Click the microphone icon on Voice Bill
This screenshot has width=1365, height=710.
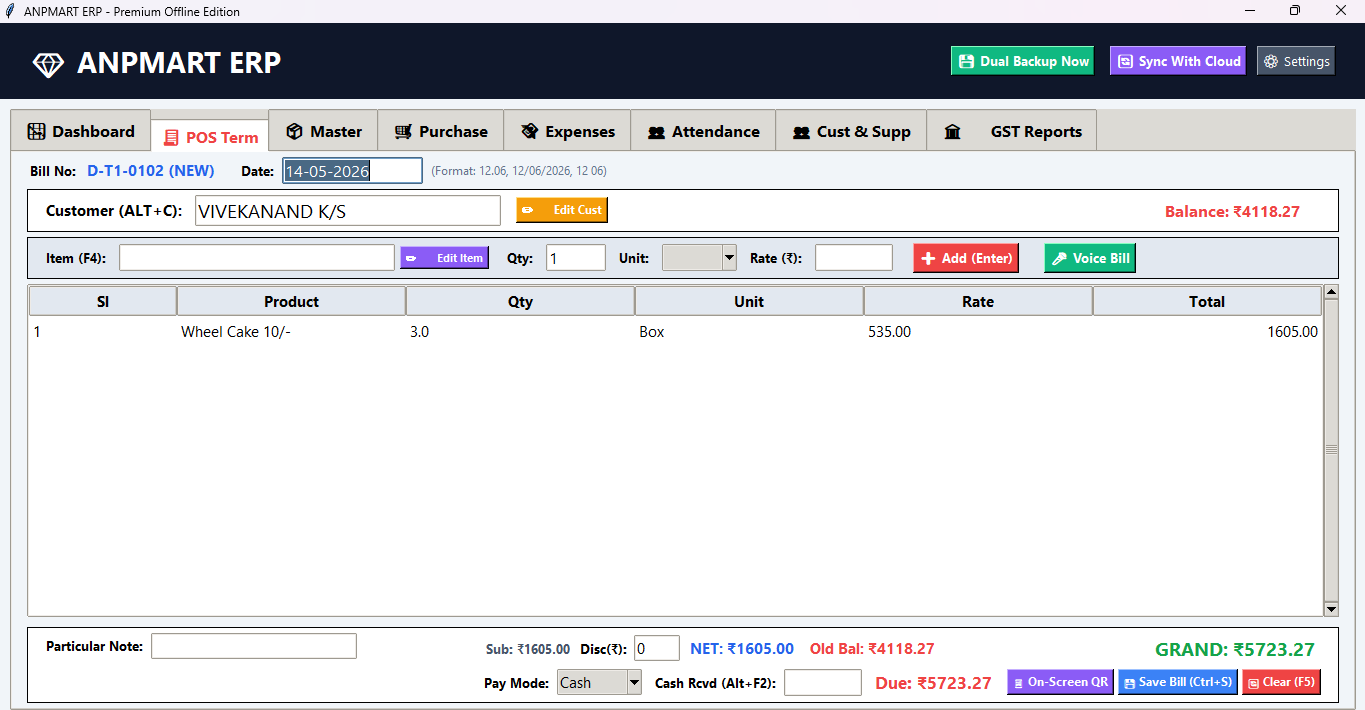[1060, 258]
